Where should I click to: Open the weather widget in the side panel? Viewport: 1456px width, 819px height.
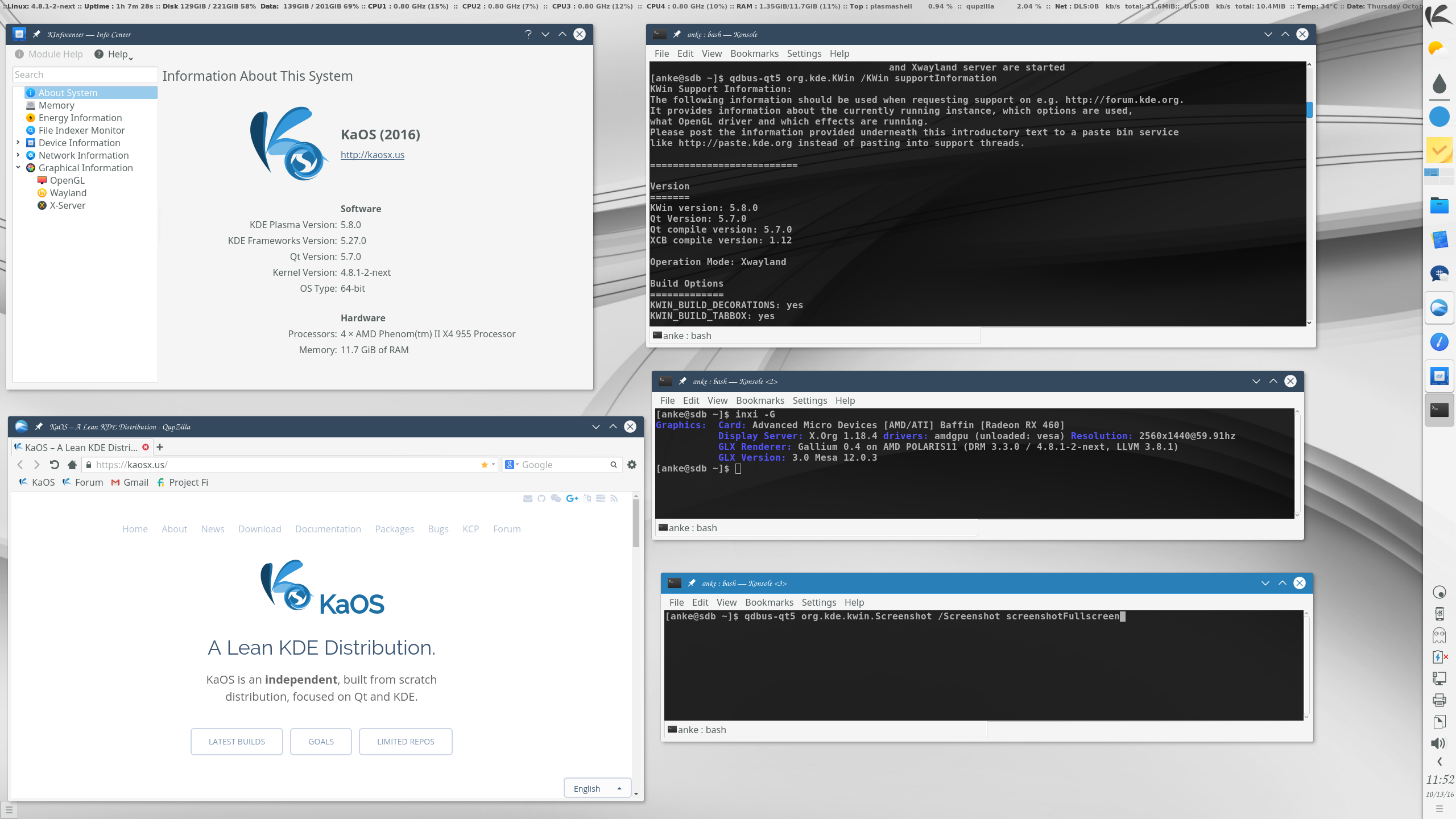point(1439,49)
